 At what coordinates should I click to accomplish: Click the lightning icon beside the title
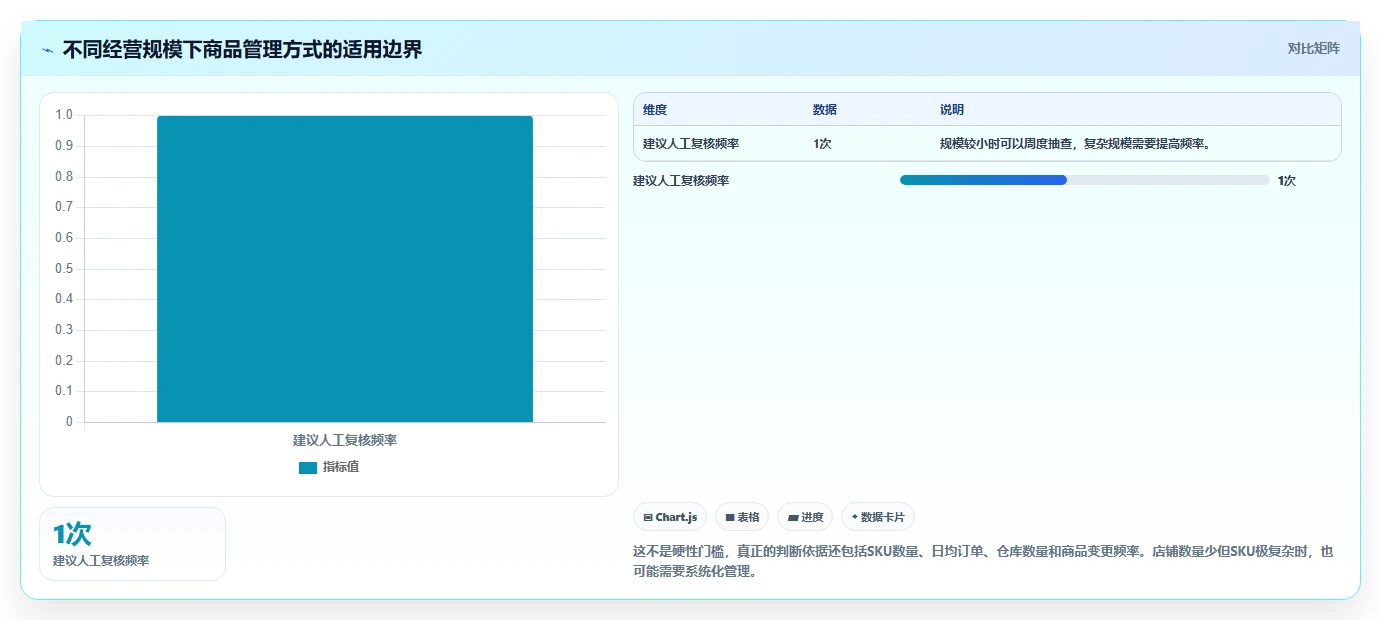pyautogui.click(x=48, y=49)
